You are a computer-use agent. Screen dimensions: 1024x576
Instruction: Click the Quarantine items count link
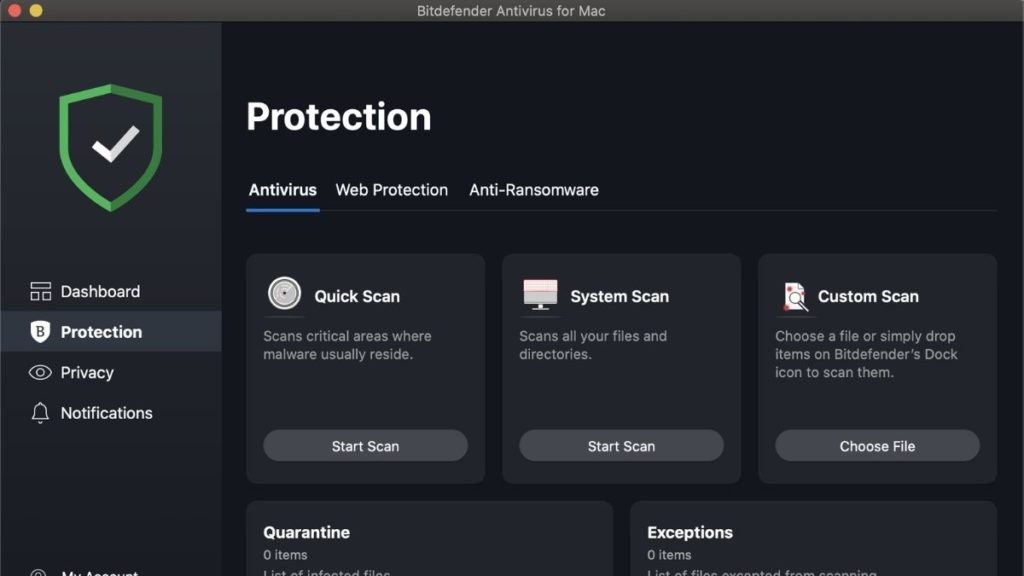point(283,555)
